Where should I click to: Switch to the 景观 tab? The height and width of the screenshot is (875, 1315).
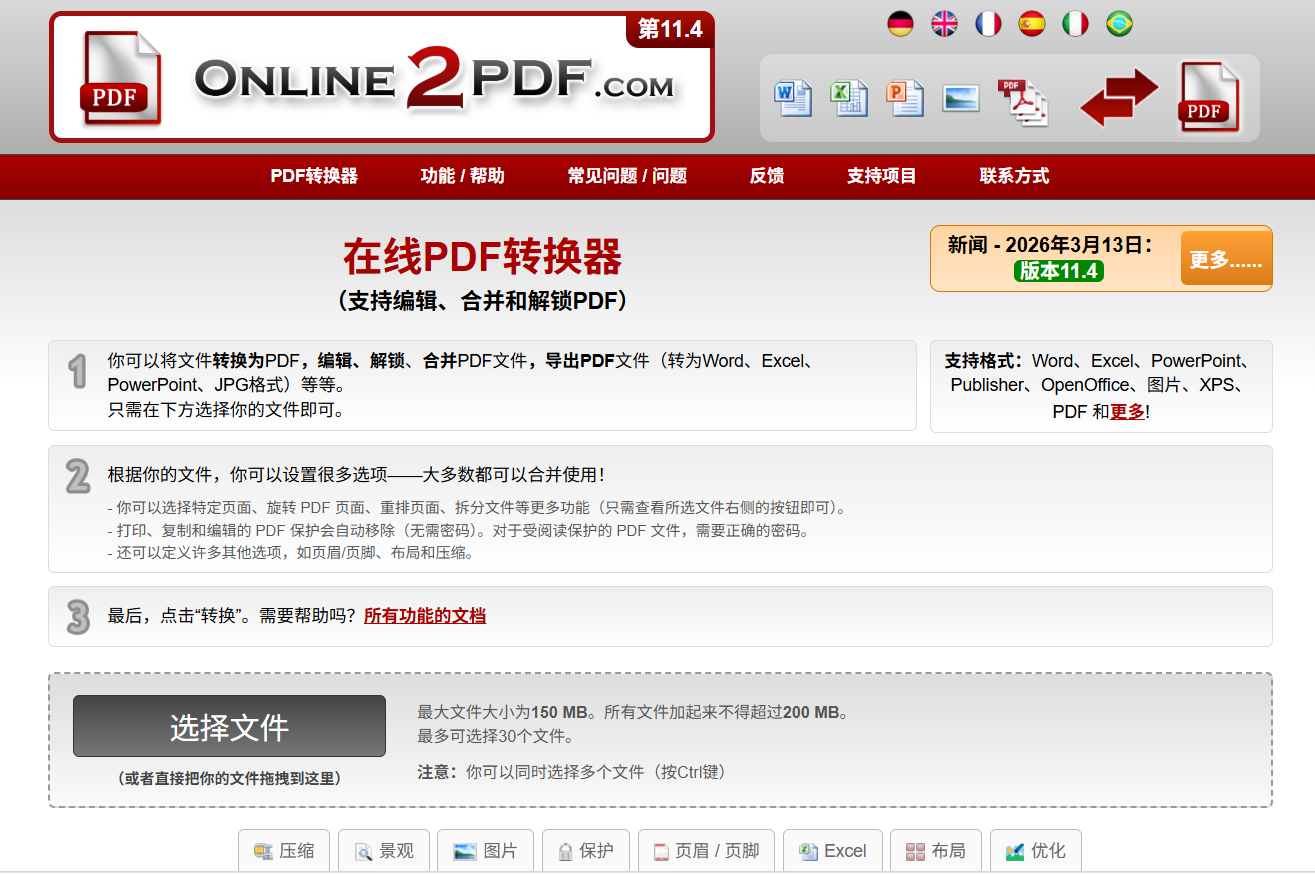tap(384, 851)
